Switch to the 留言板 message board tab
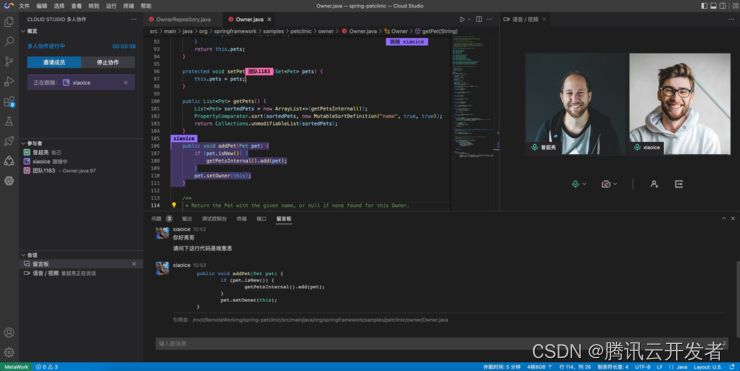 (284, 219)
